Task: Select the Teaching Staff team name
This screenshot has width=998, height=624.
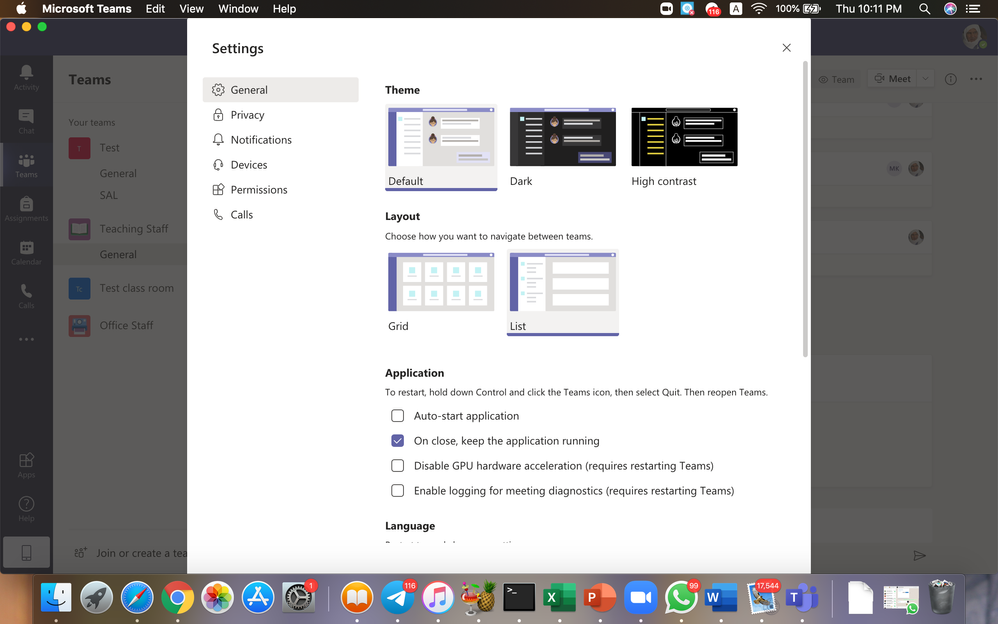Action: coord(134,229)
